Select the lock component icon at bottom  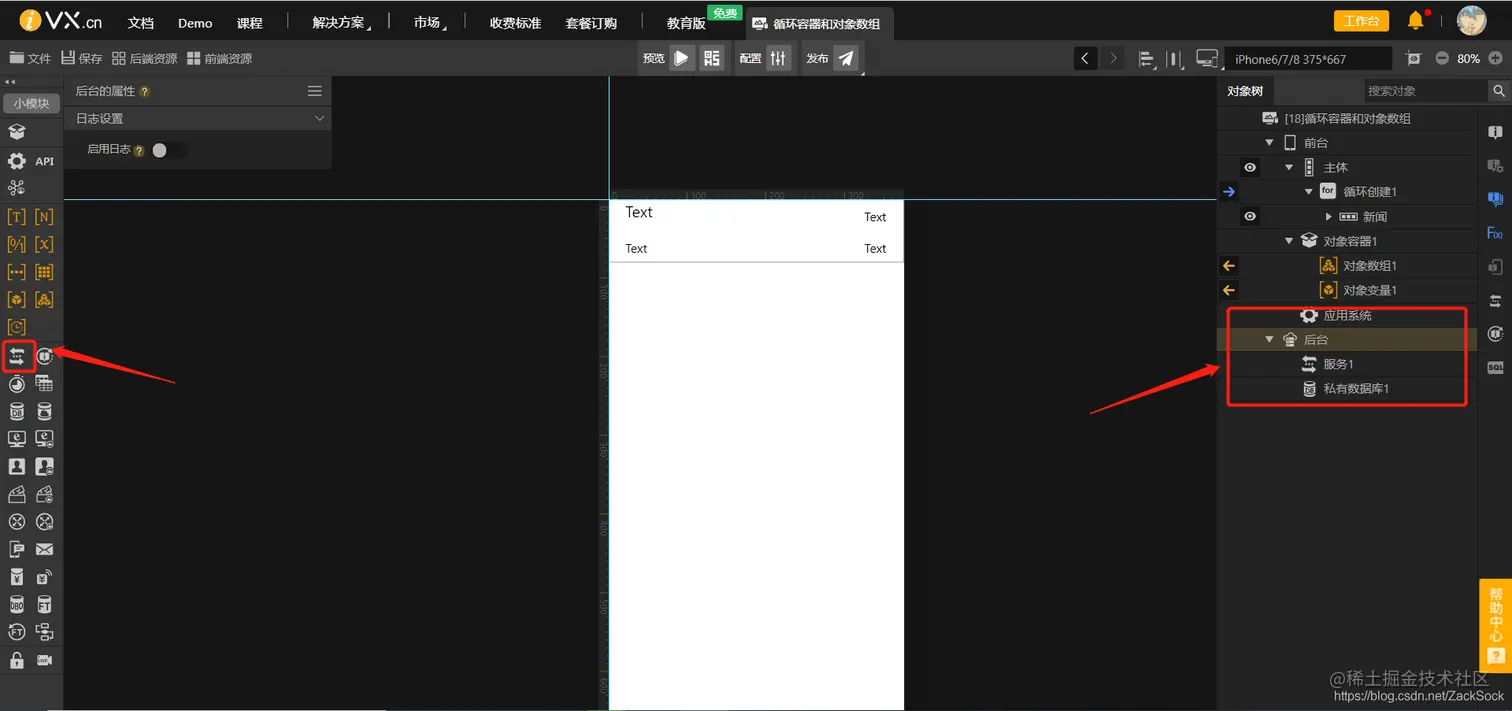pos(17,660)
